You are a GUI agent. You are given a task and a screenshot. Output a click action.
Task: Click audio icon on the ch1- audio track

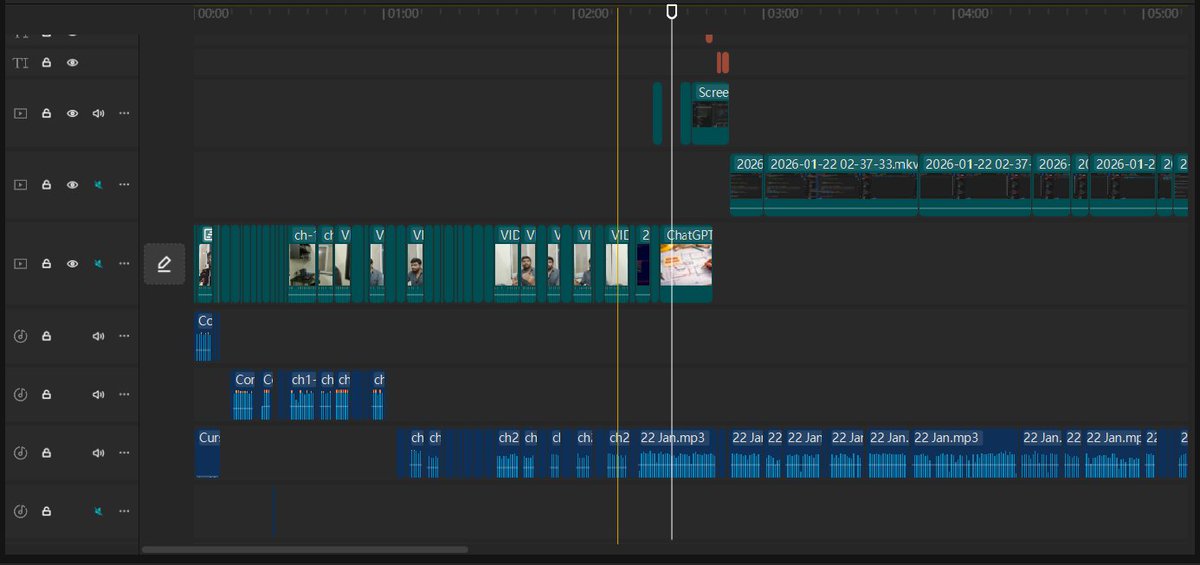click(x=20, y=394)
